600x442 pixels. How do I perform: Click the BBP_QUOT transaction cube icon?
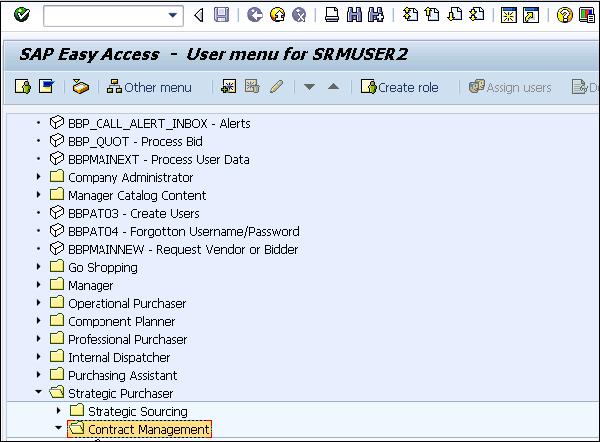[57, 140]
